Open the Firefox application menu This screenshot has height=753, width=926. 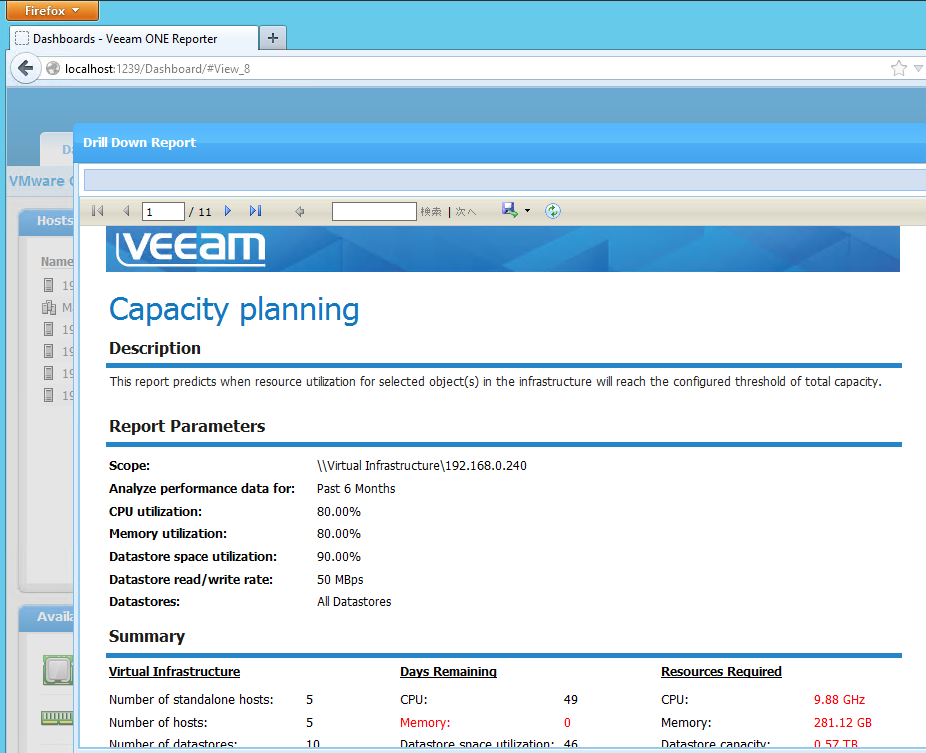[52, 11]
